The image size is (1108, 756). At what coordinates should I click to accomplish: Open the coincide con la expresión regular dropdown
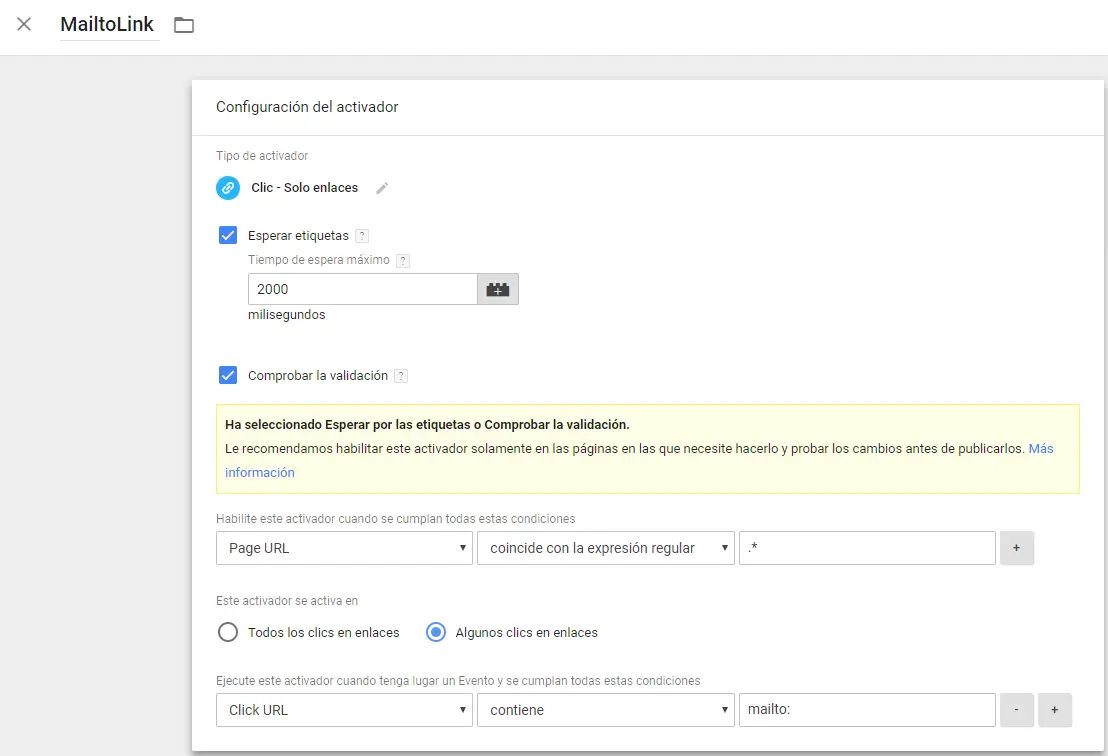pos(606,548)
